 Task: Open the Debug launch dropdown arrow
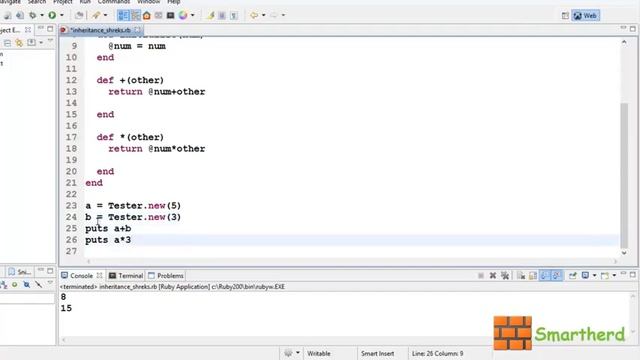(x=42, y=16)
